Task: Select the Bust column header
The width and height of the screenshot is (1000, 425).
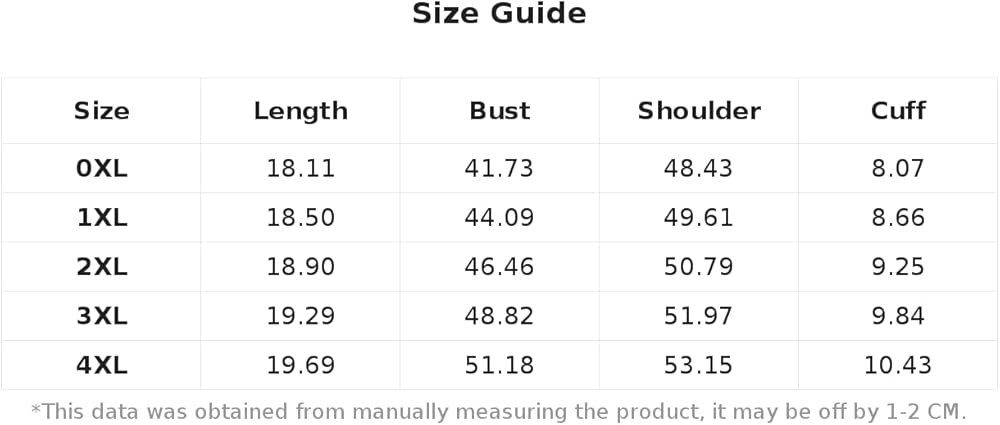Action: point(499,111)
